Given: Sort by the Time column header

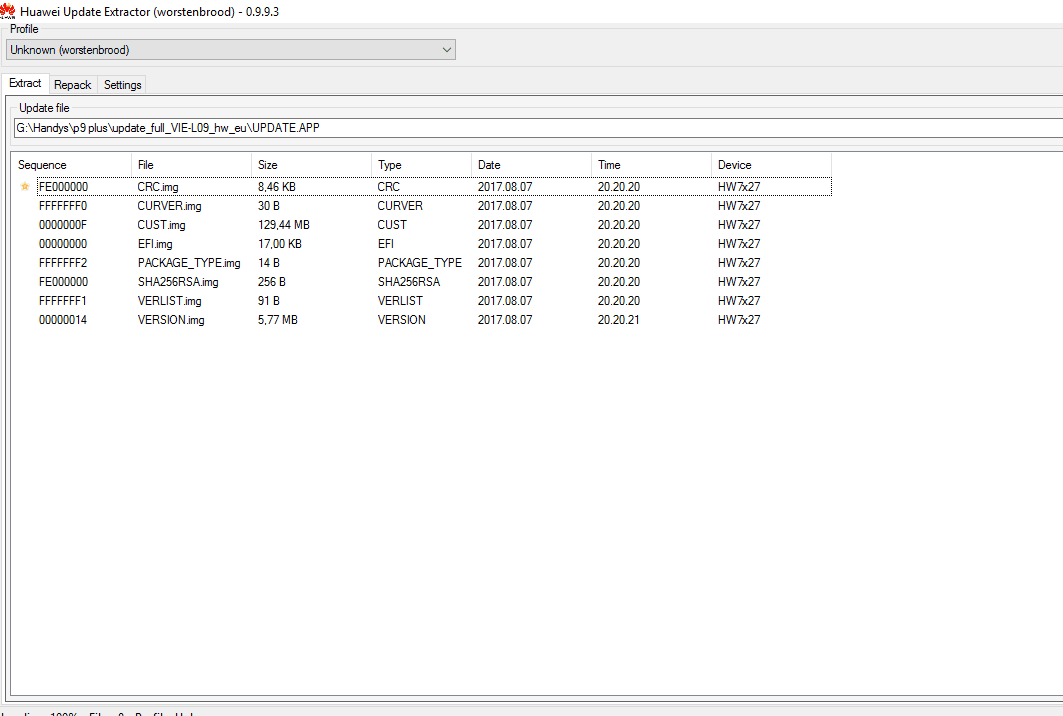Looking at the screenshot, I should tap(651, 165).
